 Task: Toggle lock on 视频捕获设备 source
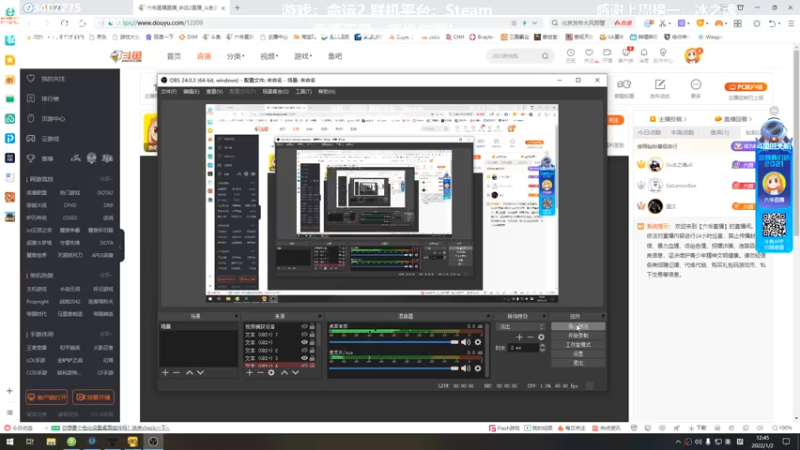[312, 327]
